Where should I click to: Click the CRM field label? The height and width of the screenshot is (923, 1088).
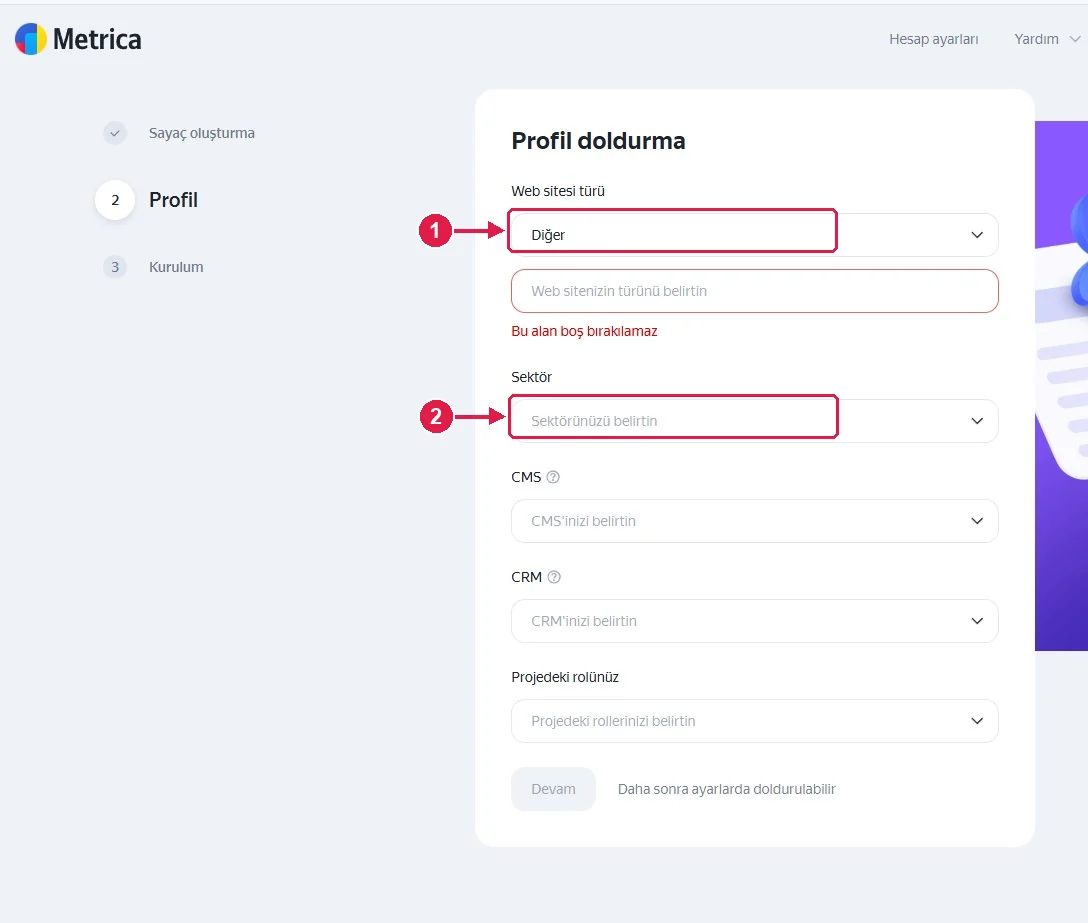click(527, 577)
